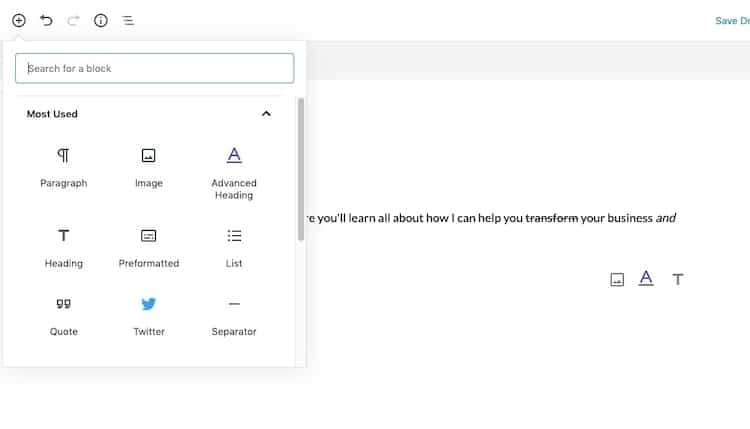Add a Preformatted block
Screen dimensions: 750x429
point(149,248)
